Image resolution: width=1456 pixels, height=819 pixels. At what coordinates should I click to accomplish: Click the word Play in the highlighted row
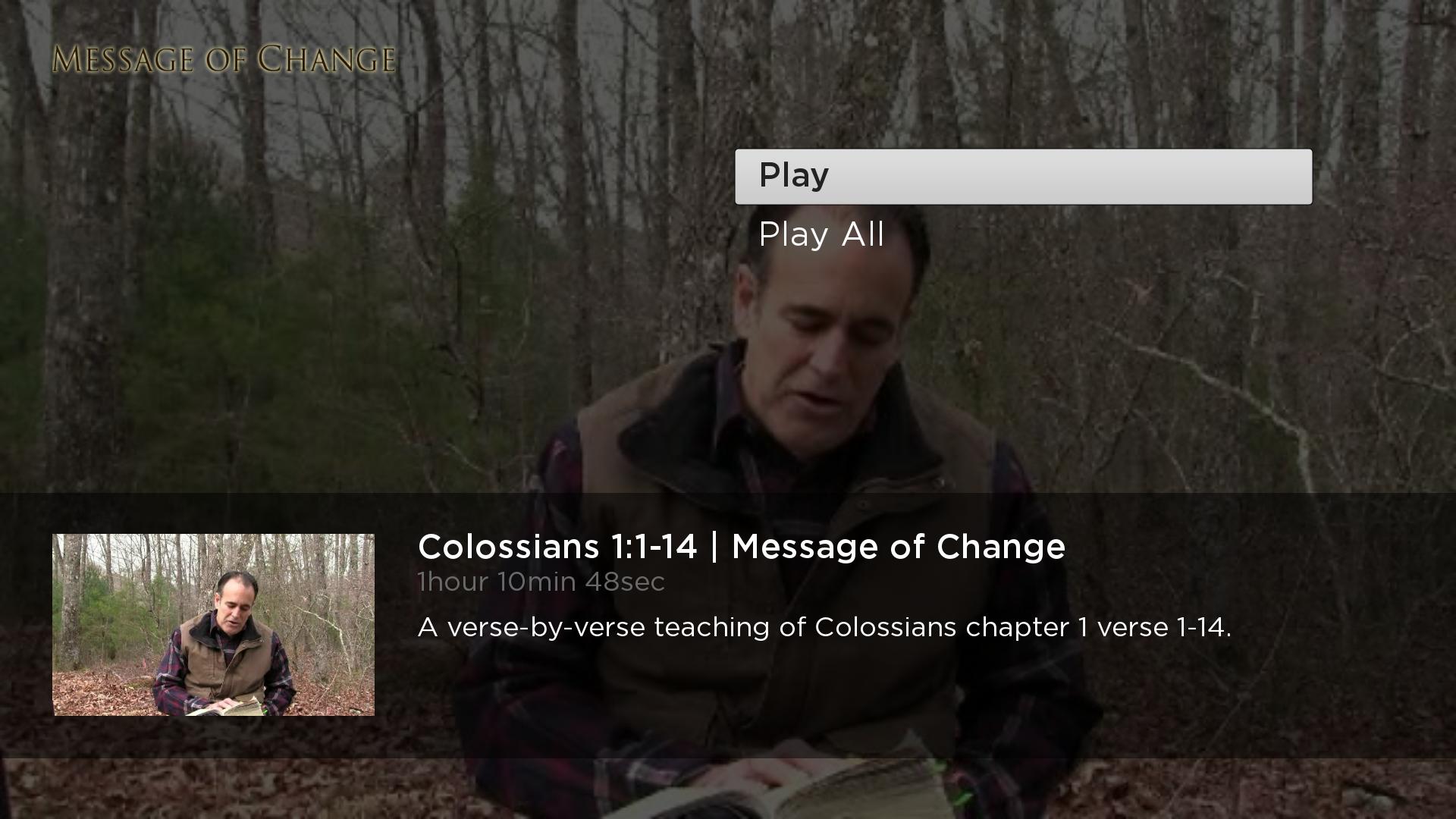click(x=794, y=176)
